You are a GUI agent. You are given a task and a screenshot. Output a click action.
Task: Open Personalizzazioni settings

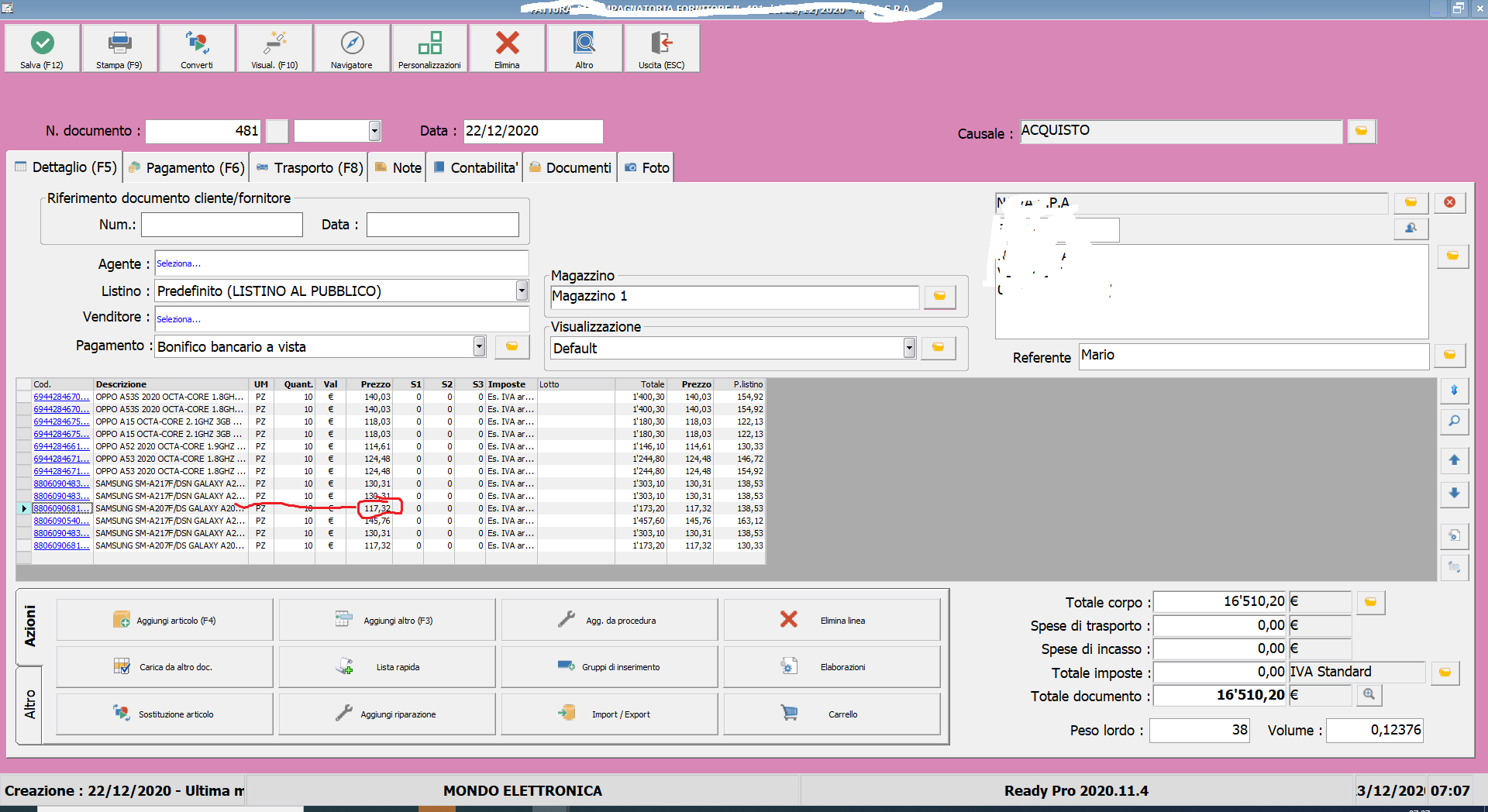coord(429,48)
